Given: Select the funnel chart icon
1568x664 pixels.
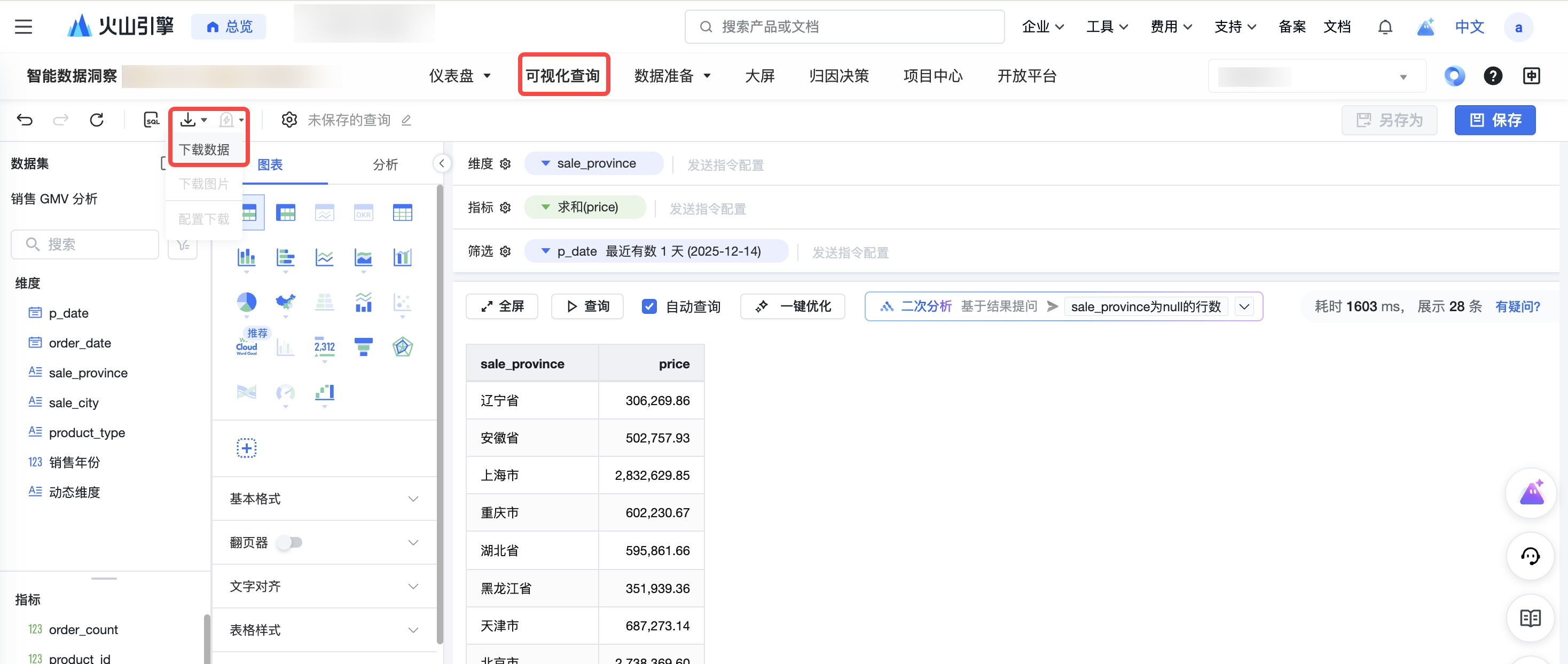Looking at the screenshot, I should pos(363,347).
